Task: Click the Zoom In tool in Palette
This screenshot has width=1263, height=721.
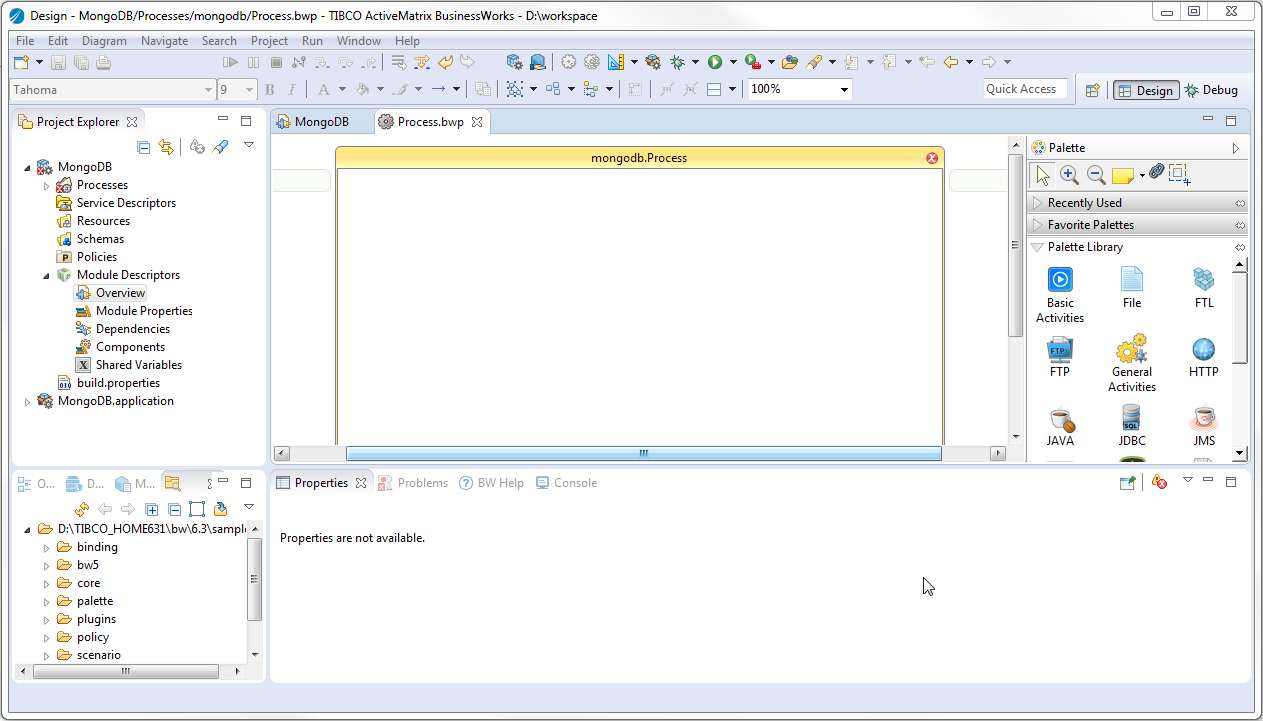Action: tap(1069, 175)
